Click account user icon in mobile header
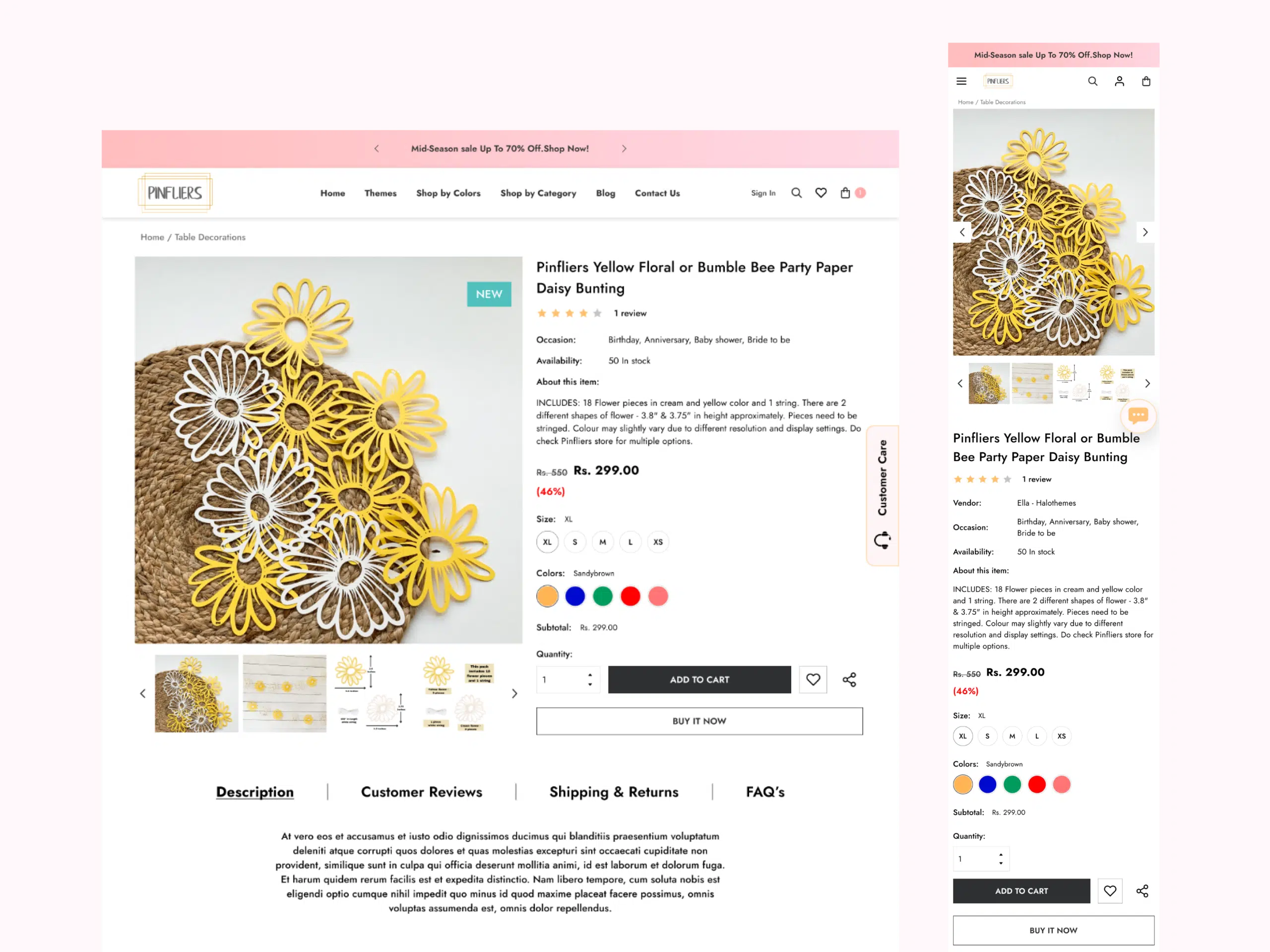The height and width of the screenshot is (952, 1270). pyautogui.click(x=1119, y=81)
